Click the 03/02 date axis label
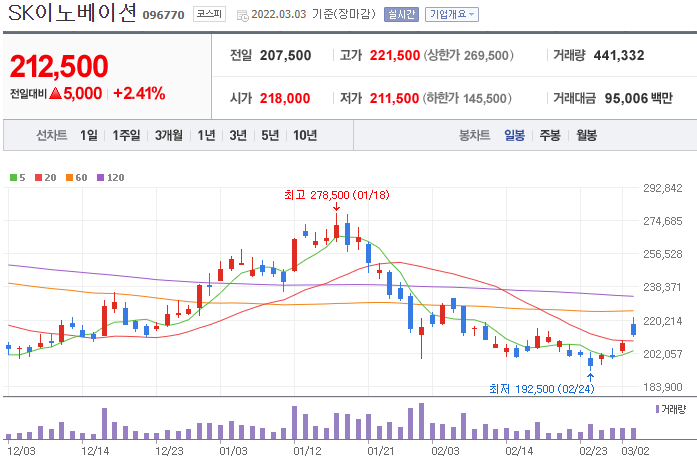 [x=635, y=451]
